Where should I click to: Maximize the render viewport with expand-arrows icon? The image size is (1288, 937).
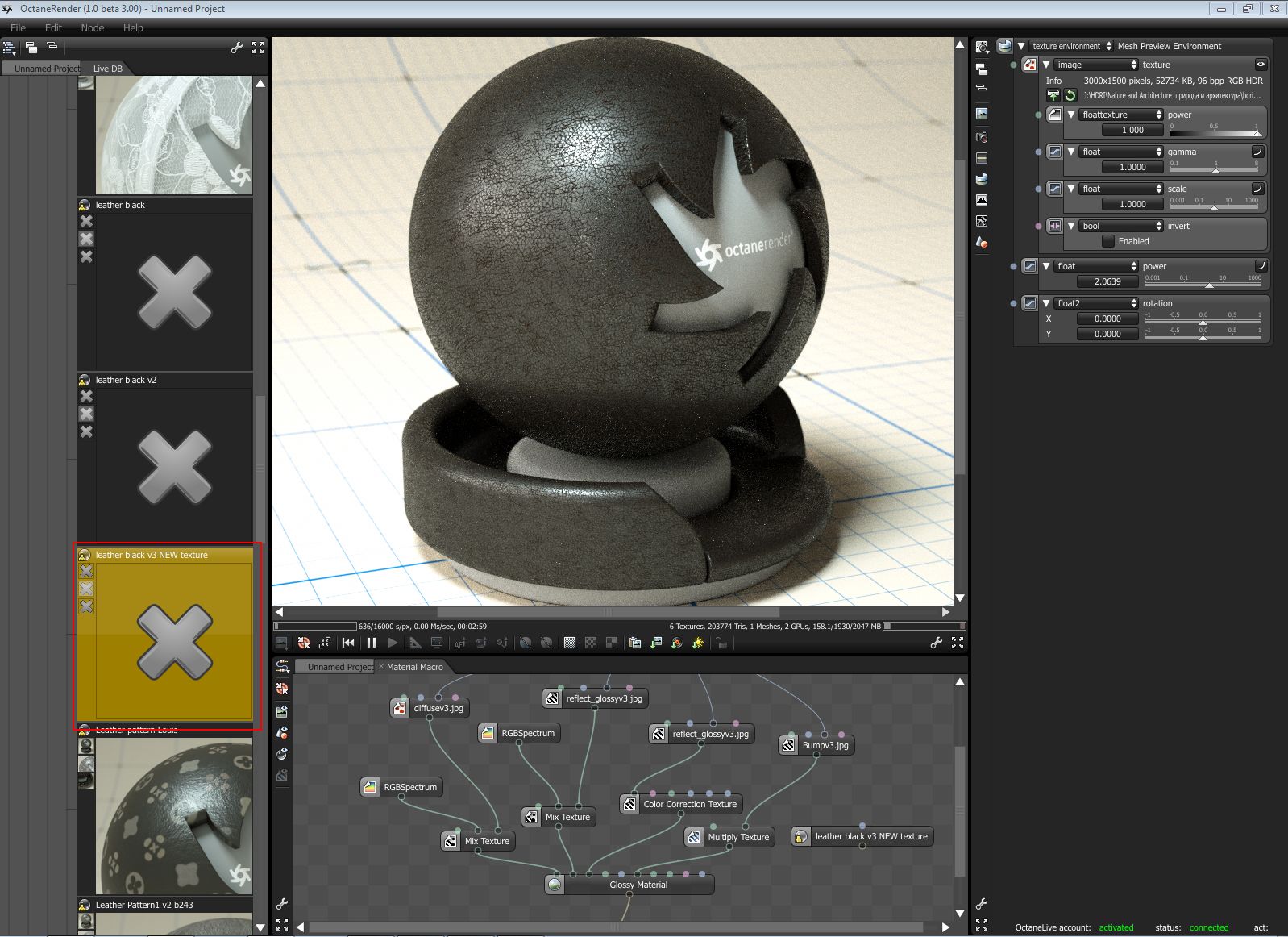958,643
